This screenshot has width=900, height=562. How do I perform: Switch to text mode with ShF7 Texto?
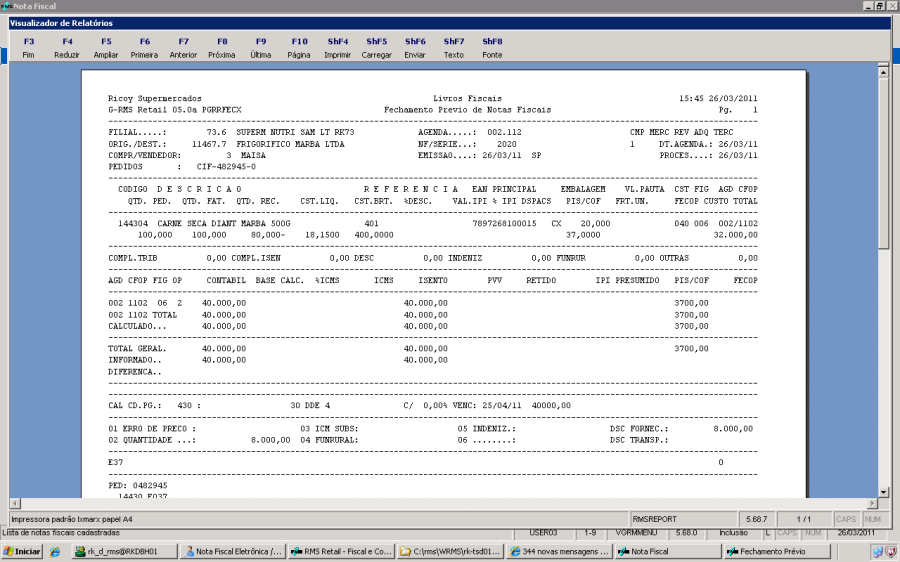coord(453,48)
